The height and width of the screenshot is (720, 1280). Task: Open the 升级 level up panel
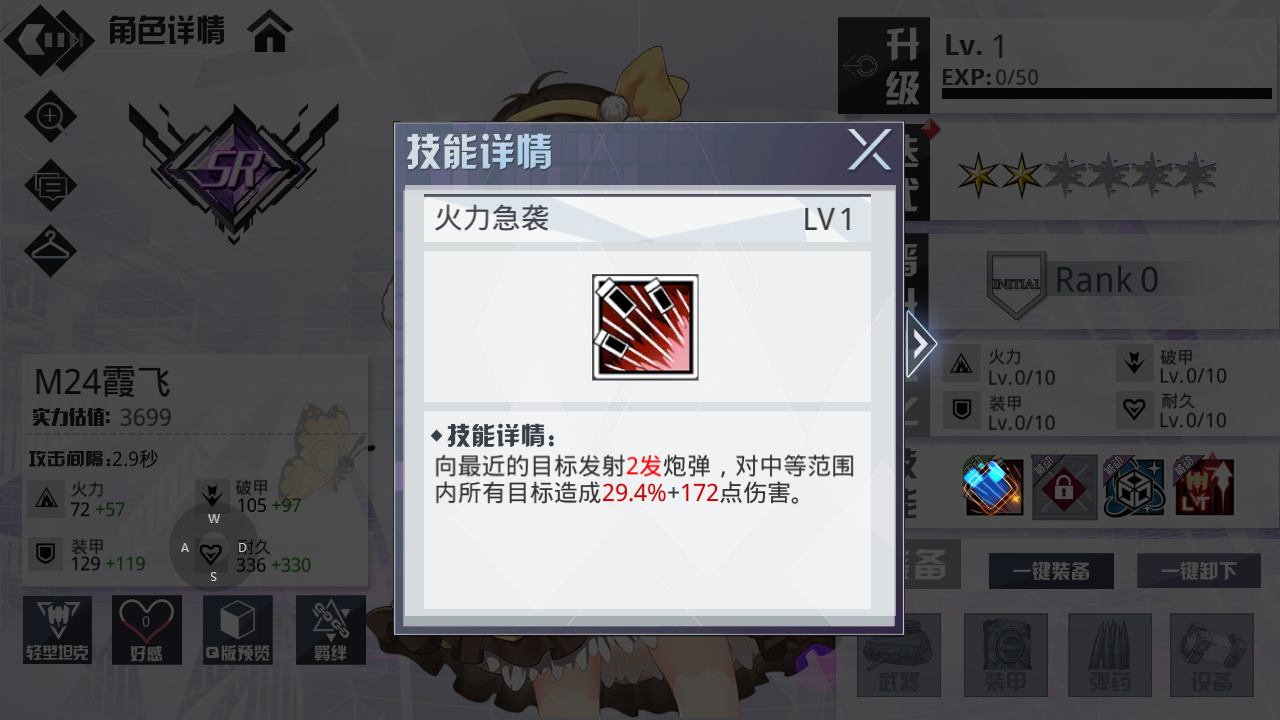(x=884, y=66)
